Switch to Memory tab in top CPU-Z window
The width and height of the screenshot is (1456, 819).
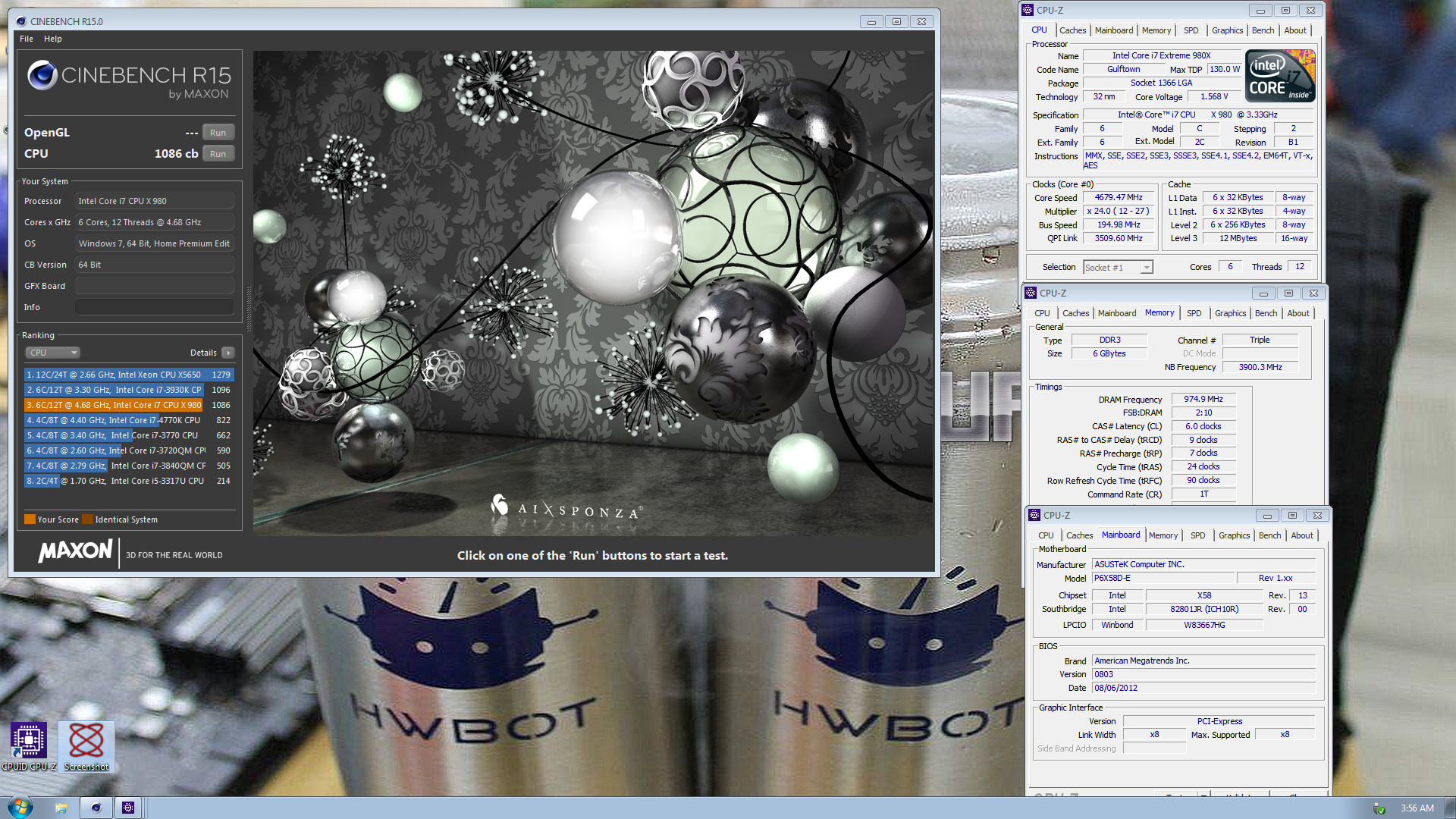1156,30
